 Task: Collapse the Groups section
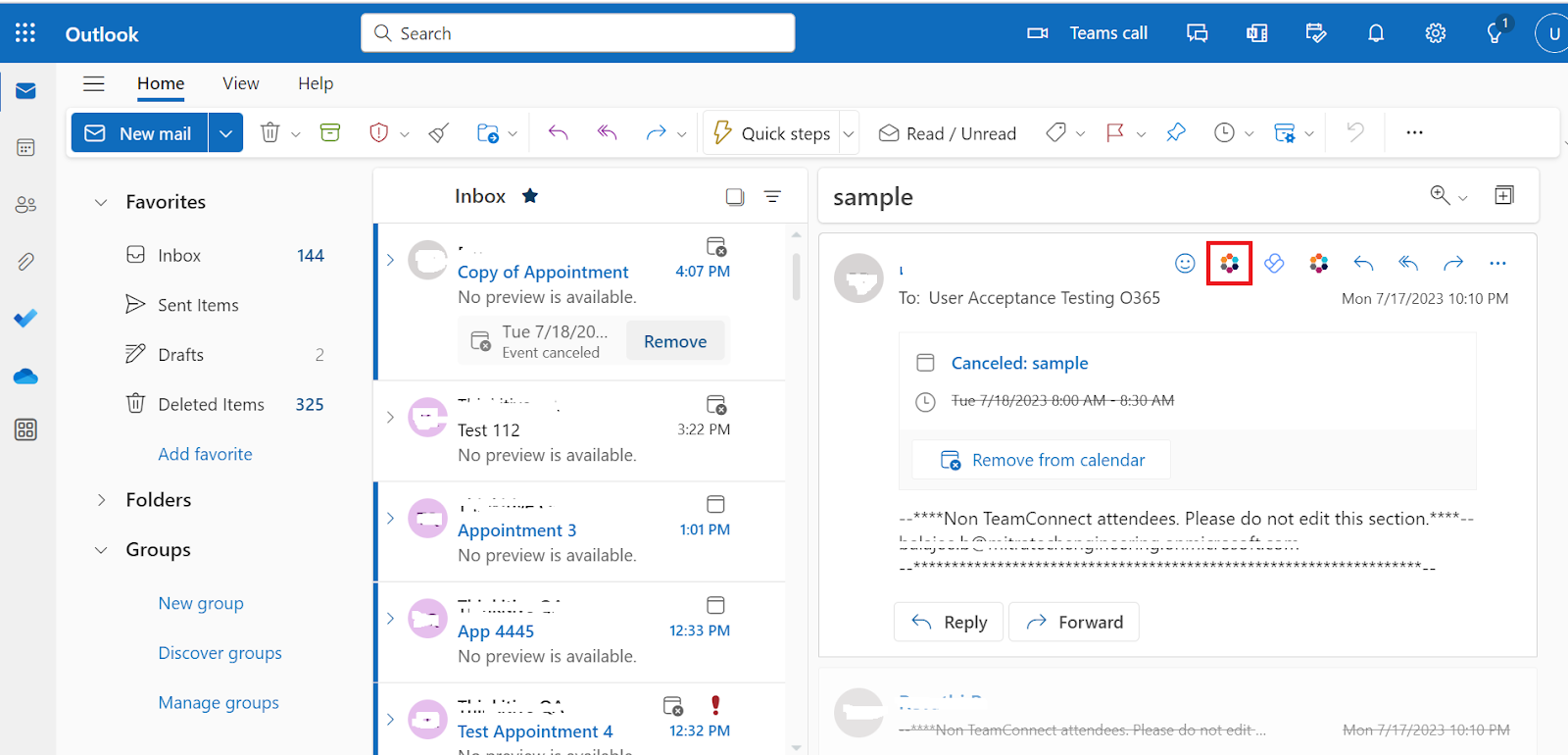point(101,550)
